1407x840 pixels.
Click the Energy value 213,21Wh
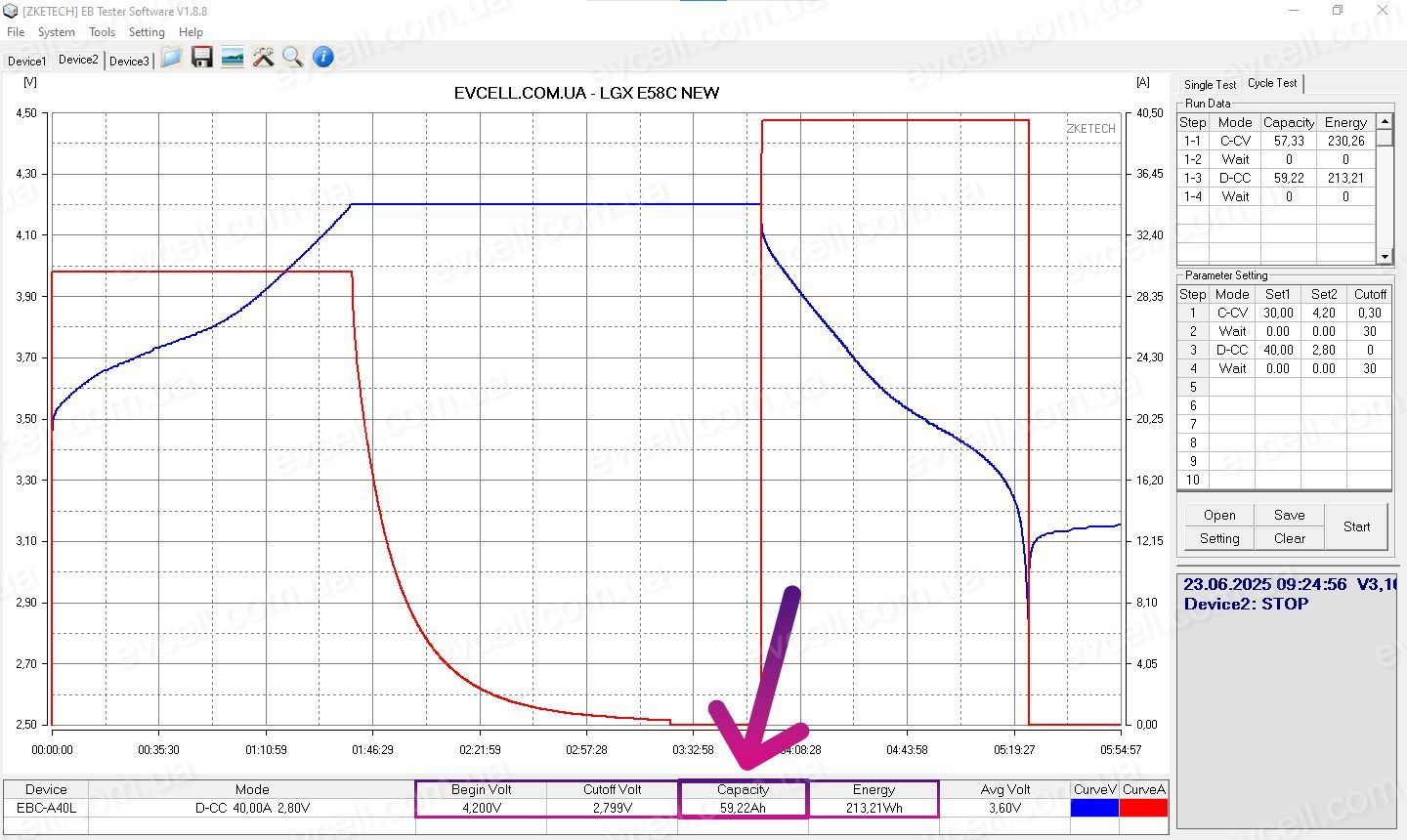[874, 808]
